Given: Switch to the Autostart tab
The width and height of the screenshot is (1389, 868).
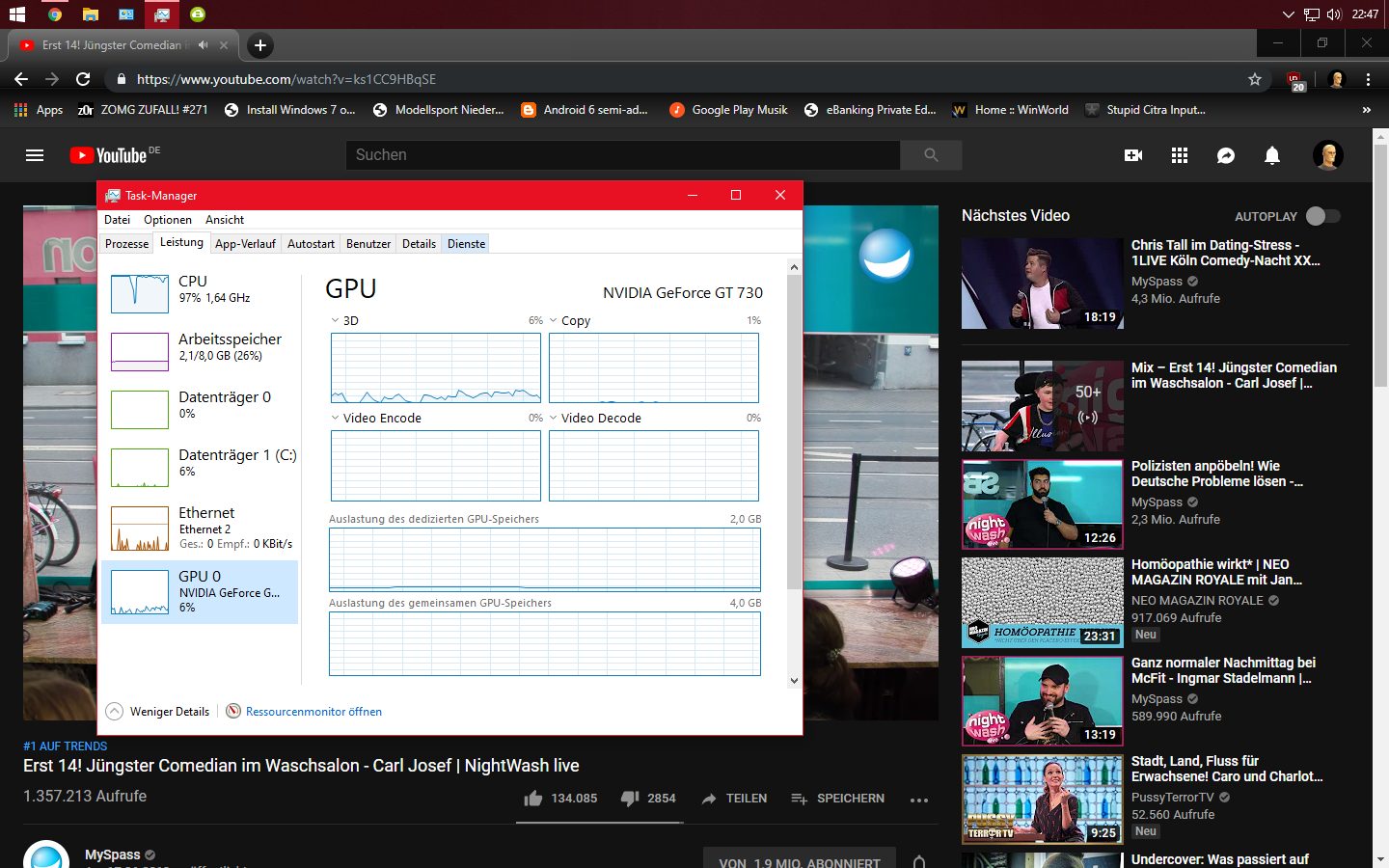Looking at the screenshot, I should tap(311, 244).
